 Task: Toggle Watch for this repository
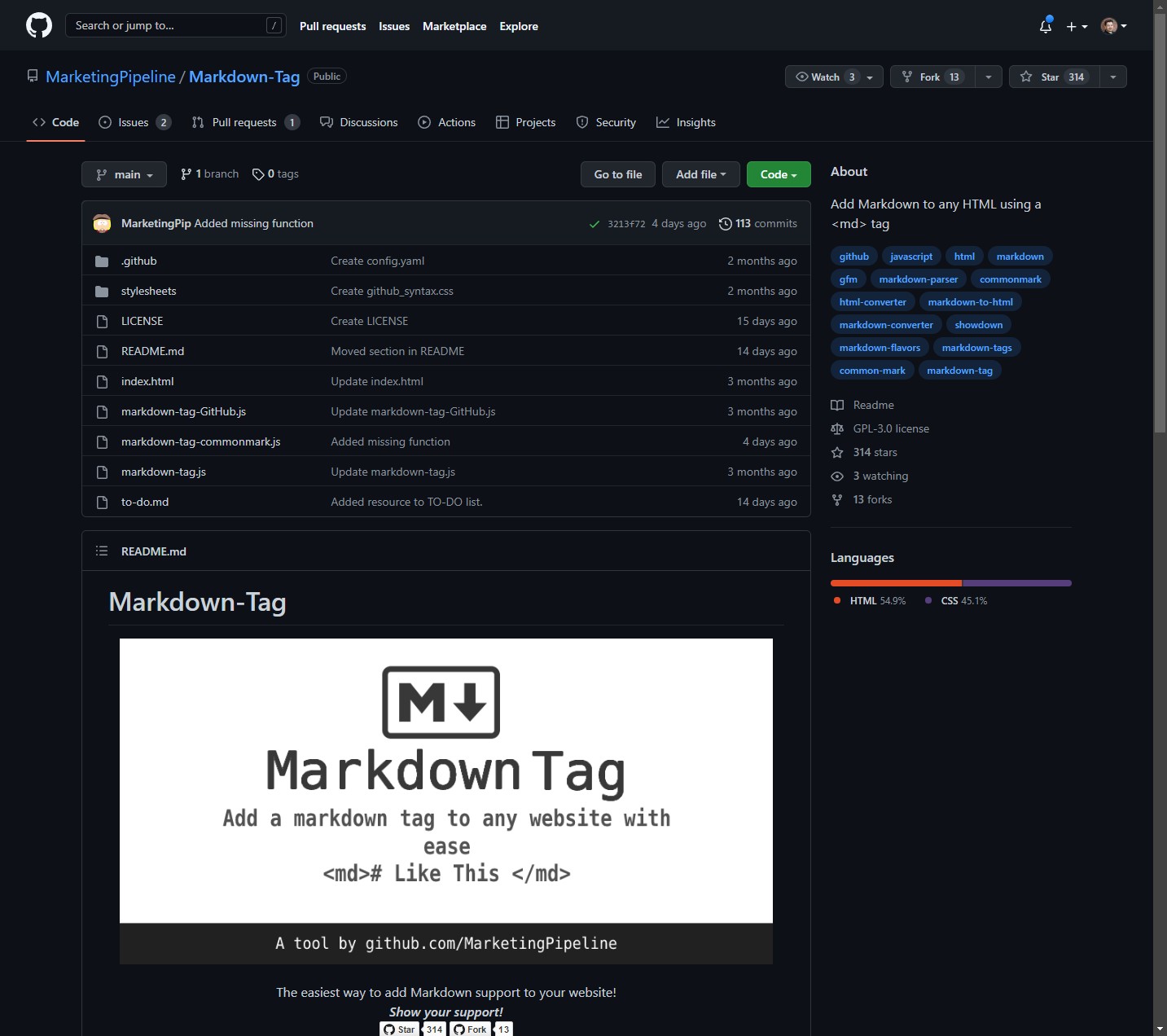pos(824,77)
